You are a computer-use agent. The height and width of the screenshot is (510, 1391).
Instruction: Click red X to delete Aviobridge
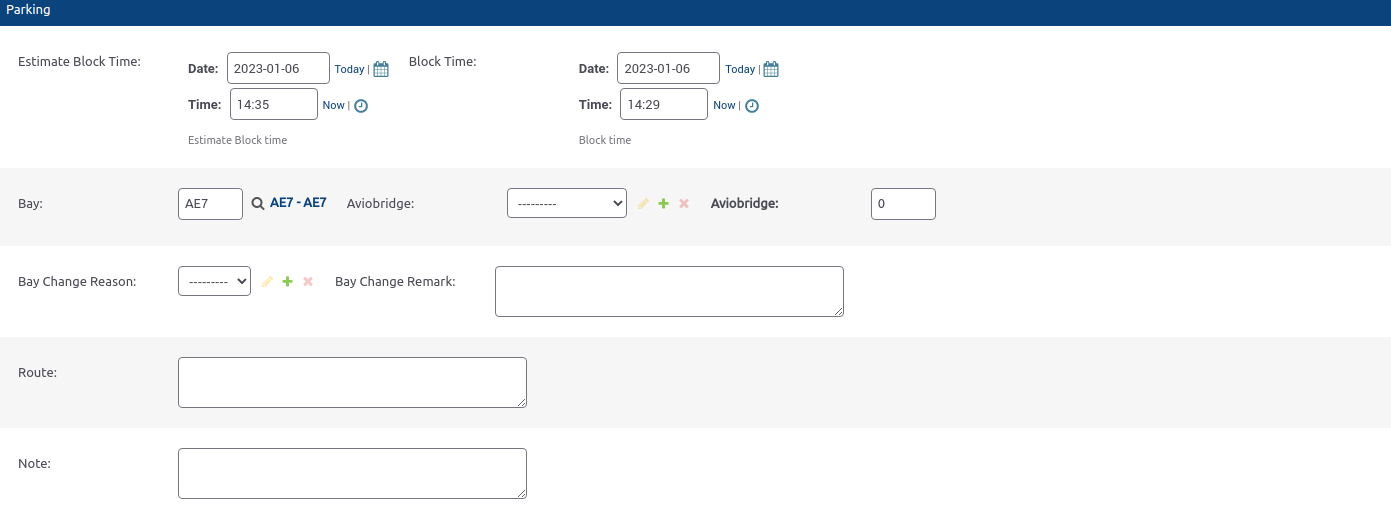coord(684,203)
